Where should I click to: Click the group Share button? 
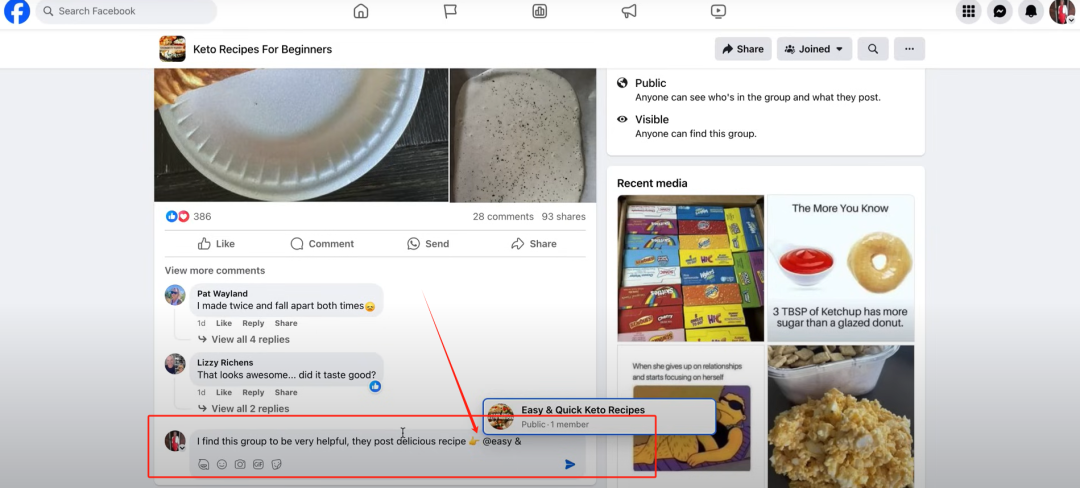743,49
